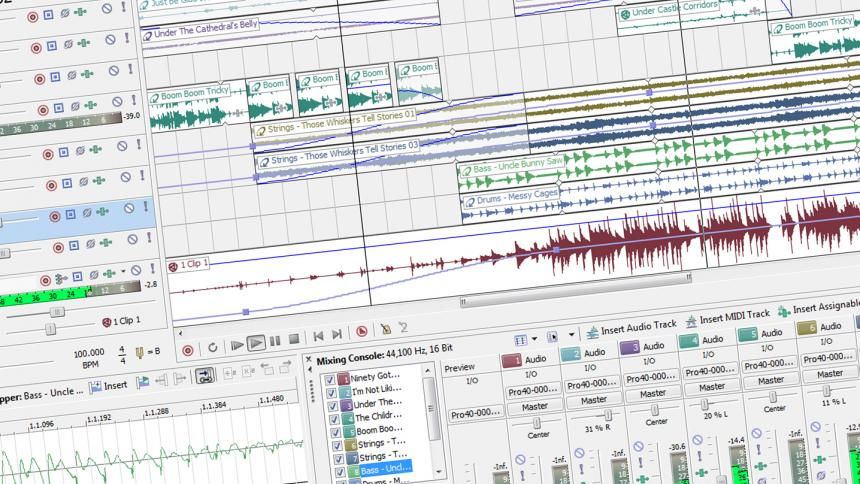Viewport: 860px width, 484px height.
Task: Open Pro40-000 device dropdown on Audio 6
Action: tap(828, 358)
